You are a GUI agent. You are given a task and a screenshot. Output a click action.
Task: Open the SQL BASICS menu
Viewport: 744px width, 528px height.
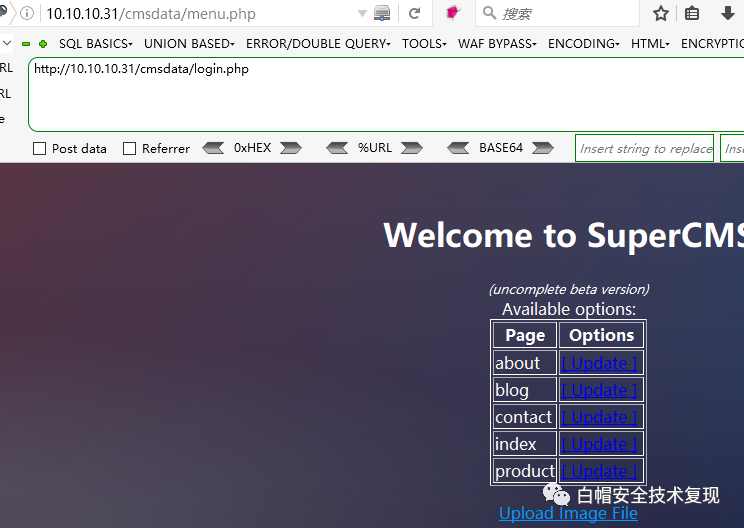coord(96,44)
